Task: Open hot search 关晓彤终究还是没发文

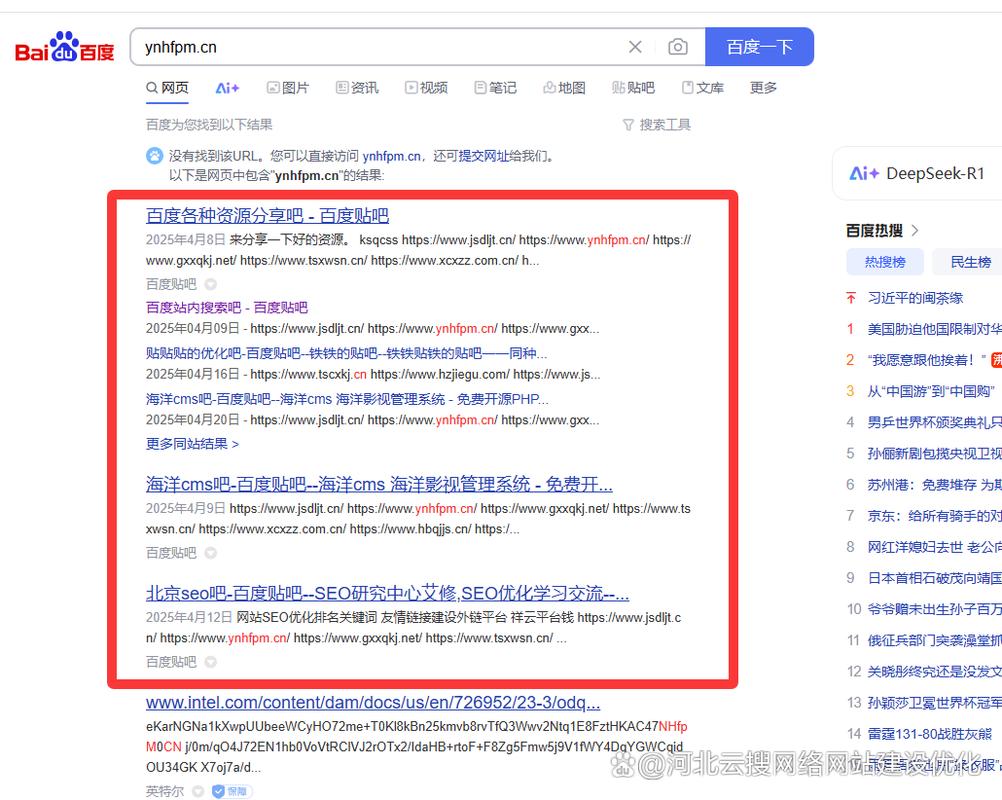Action: pyautogui.click(x=934, y=672)
